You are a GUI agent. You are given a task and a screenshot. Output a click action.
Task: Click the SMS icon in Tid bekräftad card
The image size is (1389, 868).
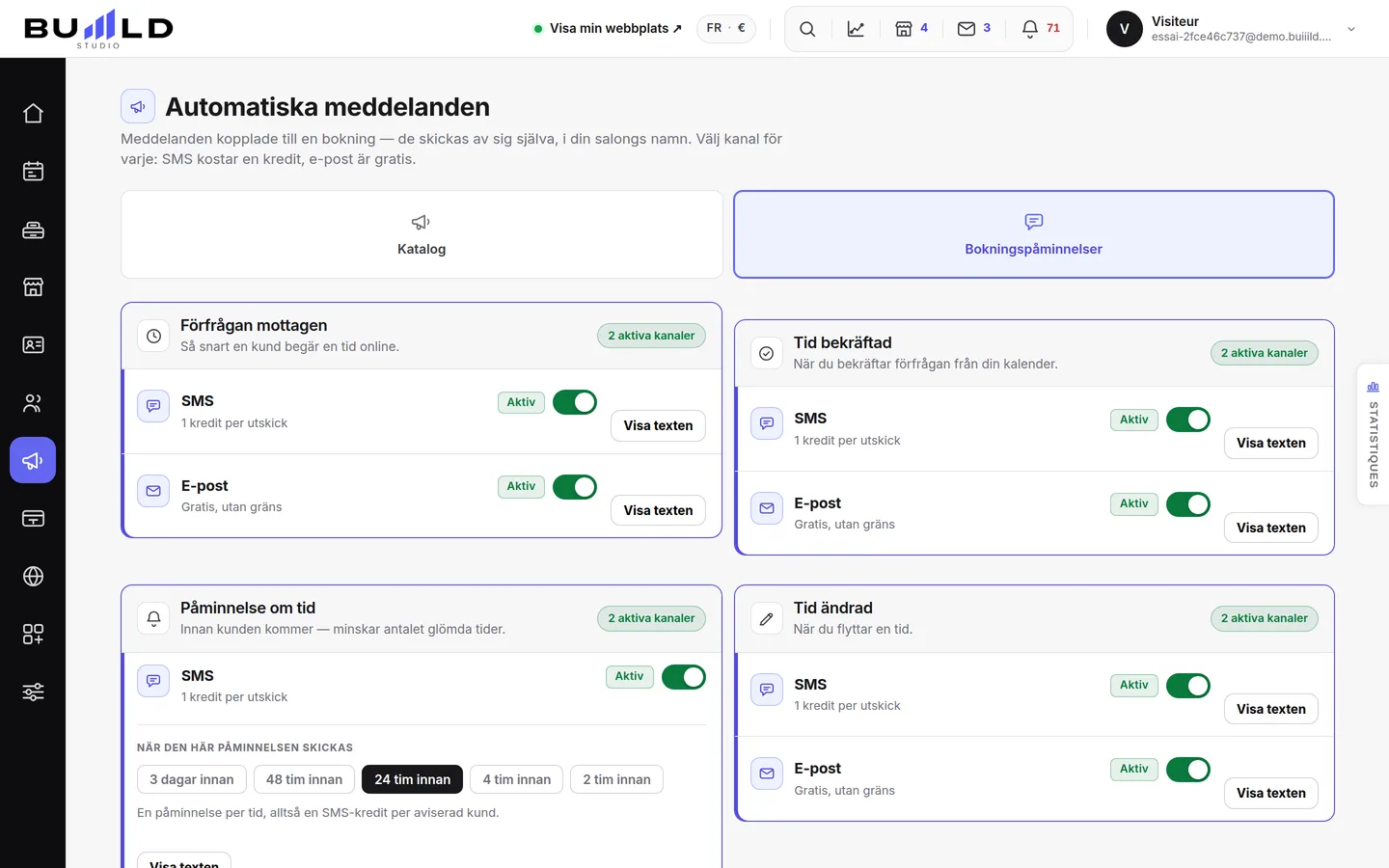767,423
